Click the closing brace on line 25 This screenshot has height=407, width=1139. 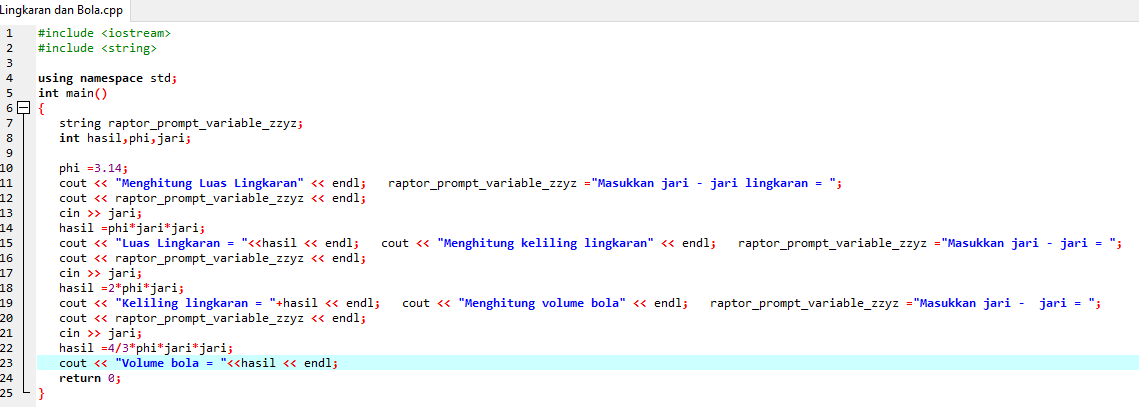tap(41, 393)
